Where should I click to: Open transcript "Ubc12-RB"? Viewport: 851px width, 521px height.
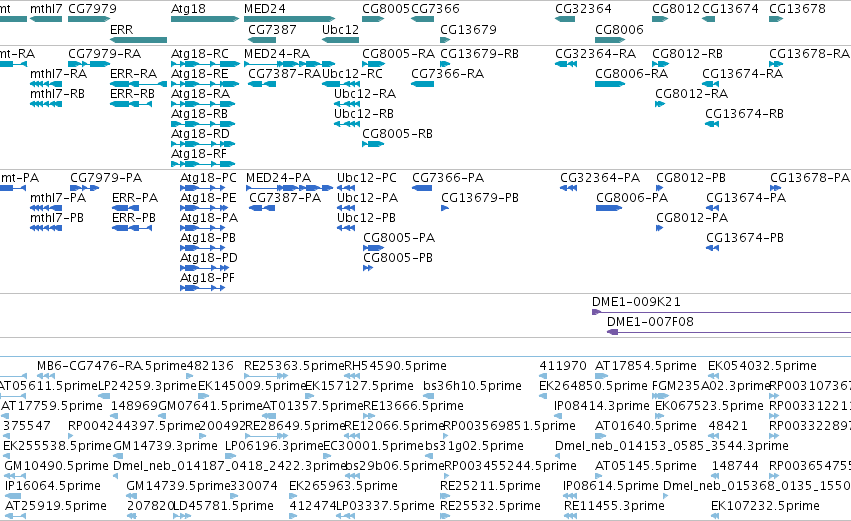tap(364, 114)
